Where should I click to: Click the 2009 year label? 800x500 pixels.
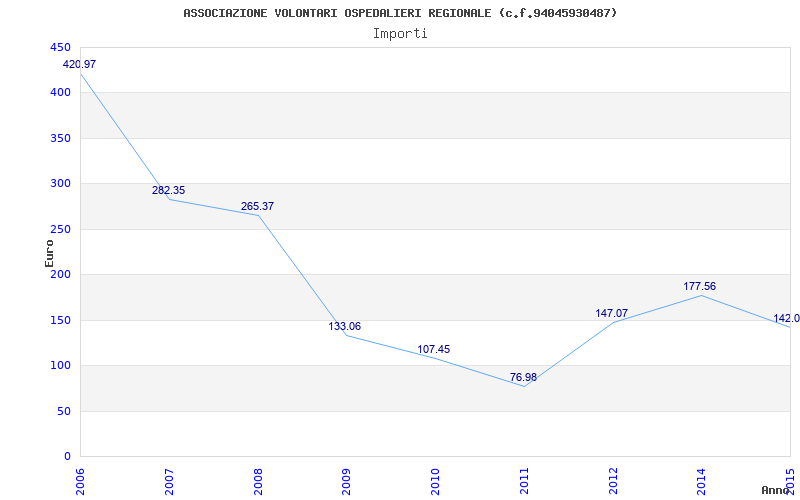[x=346, y=481]
